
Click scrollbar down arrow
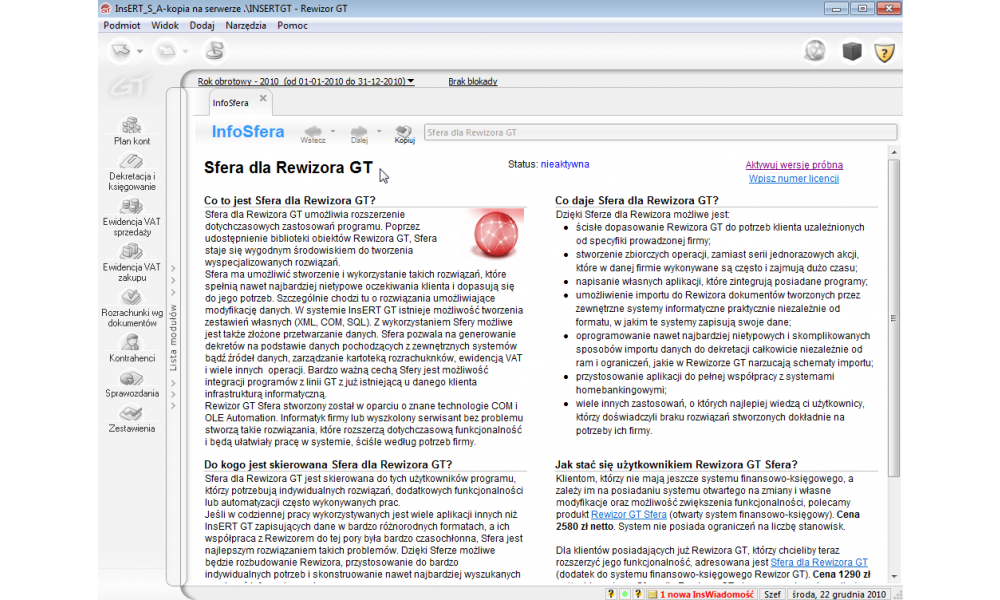pos(894,576)
